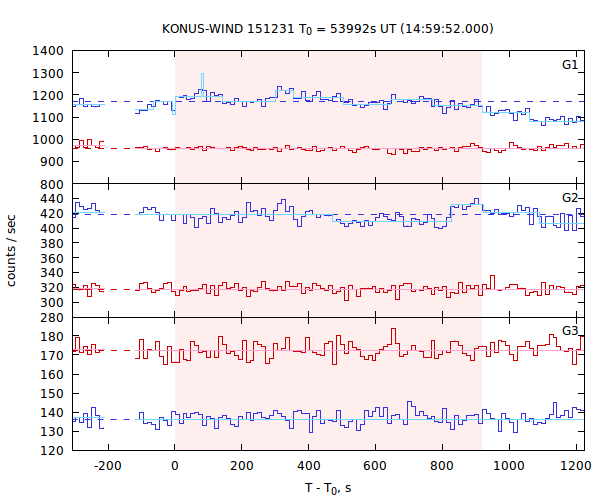Pick the 170 y-axis tick label
Viewport: 600px width, 500px height.
point(52,355)
